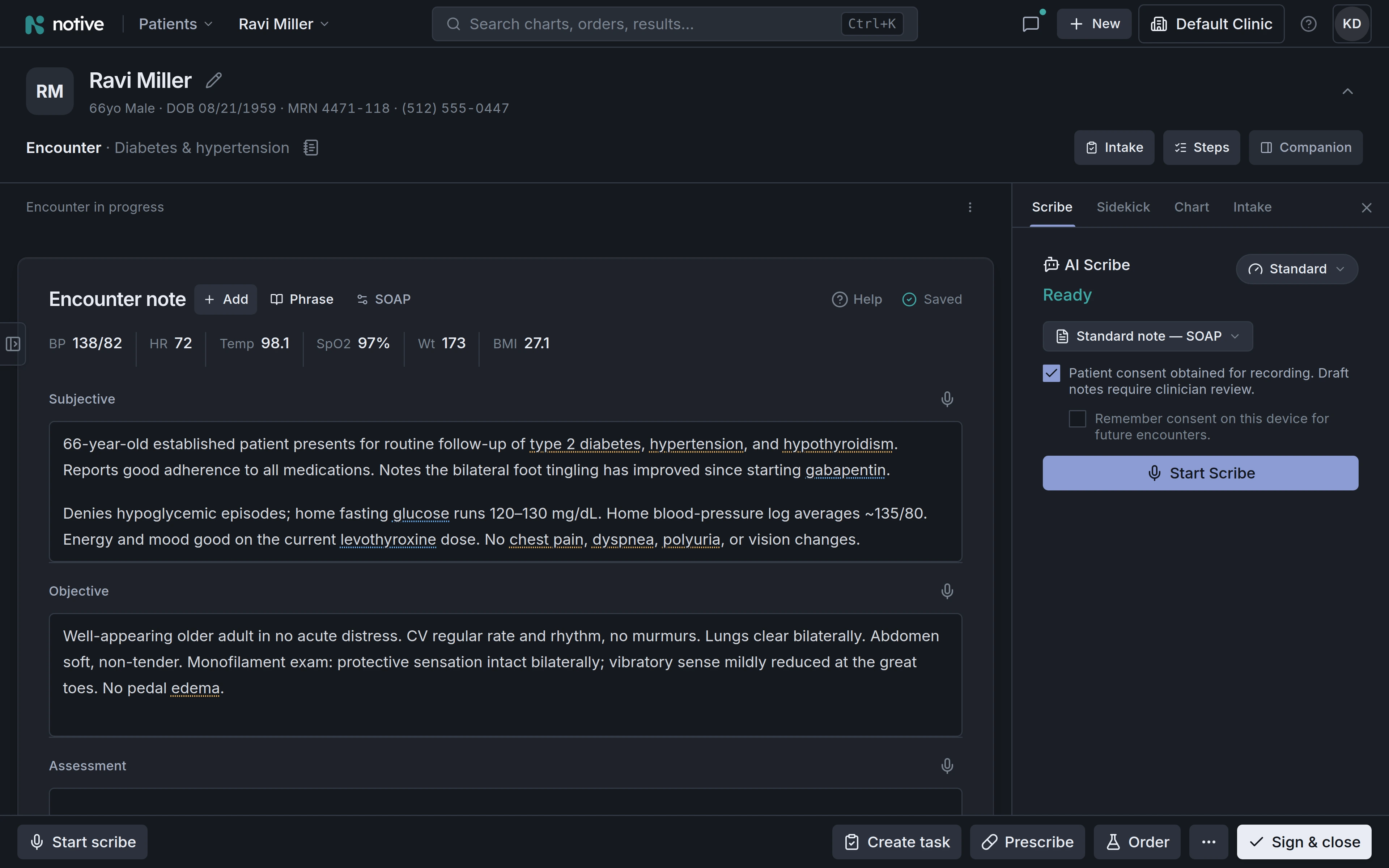Click into the Objective text area
1389x868 pixels.
(505, 675)
